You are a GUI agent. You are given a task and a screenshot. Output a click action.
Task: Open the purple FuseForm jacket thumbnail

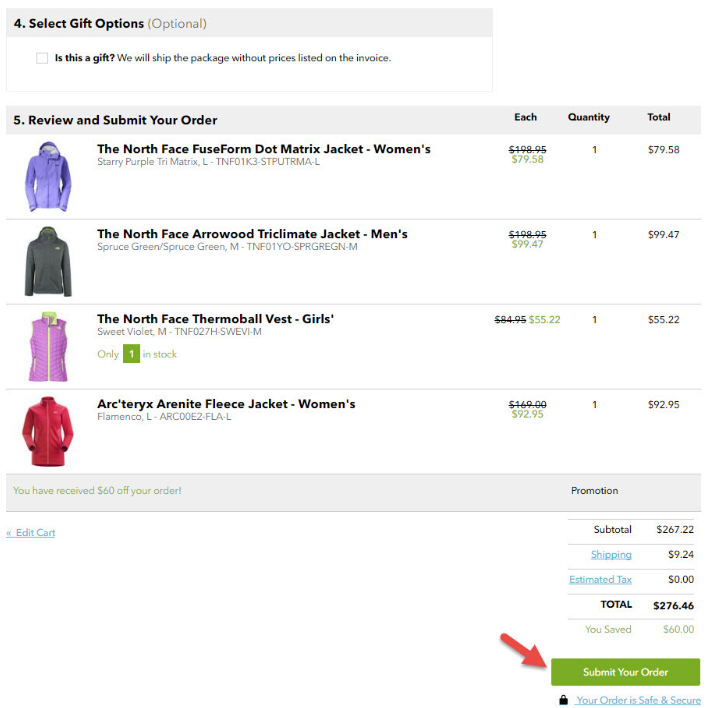click(x=48, y=176)
